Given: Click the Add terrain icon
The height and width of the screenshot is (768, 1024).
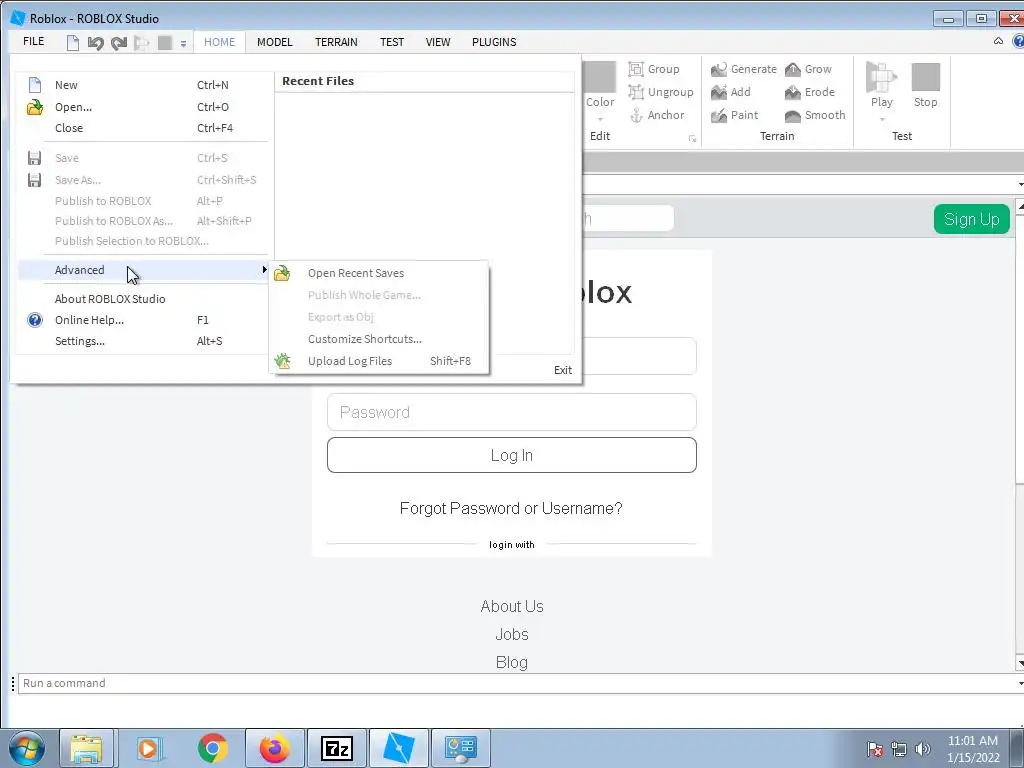Looking at the screenshot, I should [719, 92].
